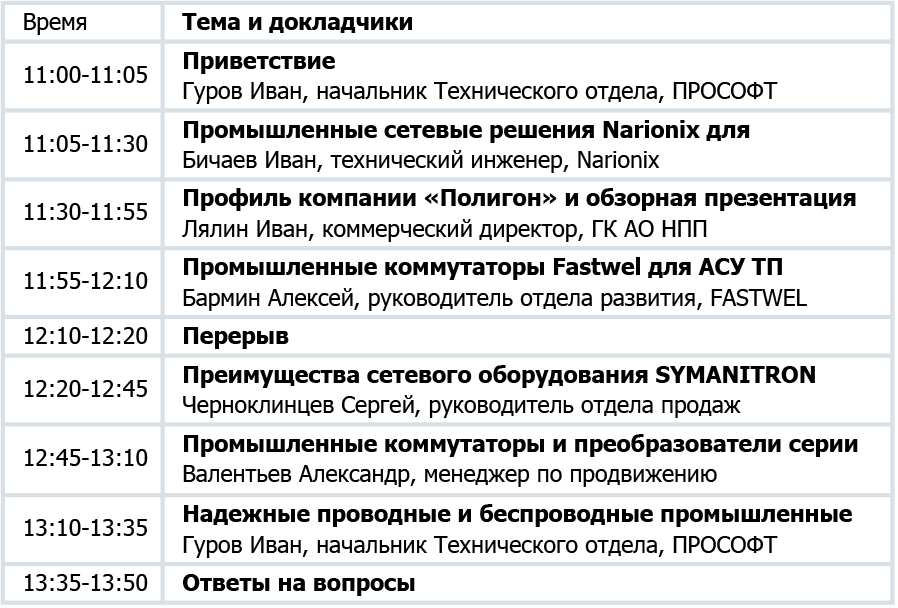Open "Надежные проводные и беспроводные промышленные" title

point(517,514)
